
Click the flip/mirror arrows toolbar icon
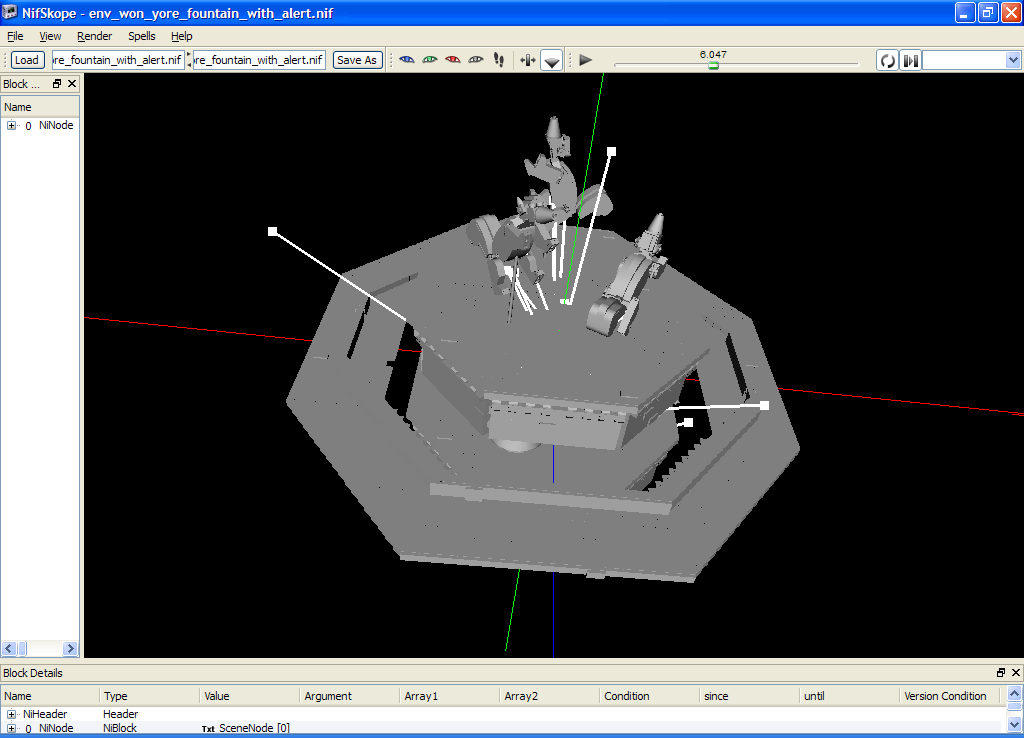528,60
